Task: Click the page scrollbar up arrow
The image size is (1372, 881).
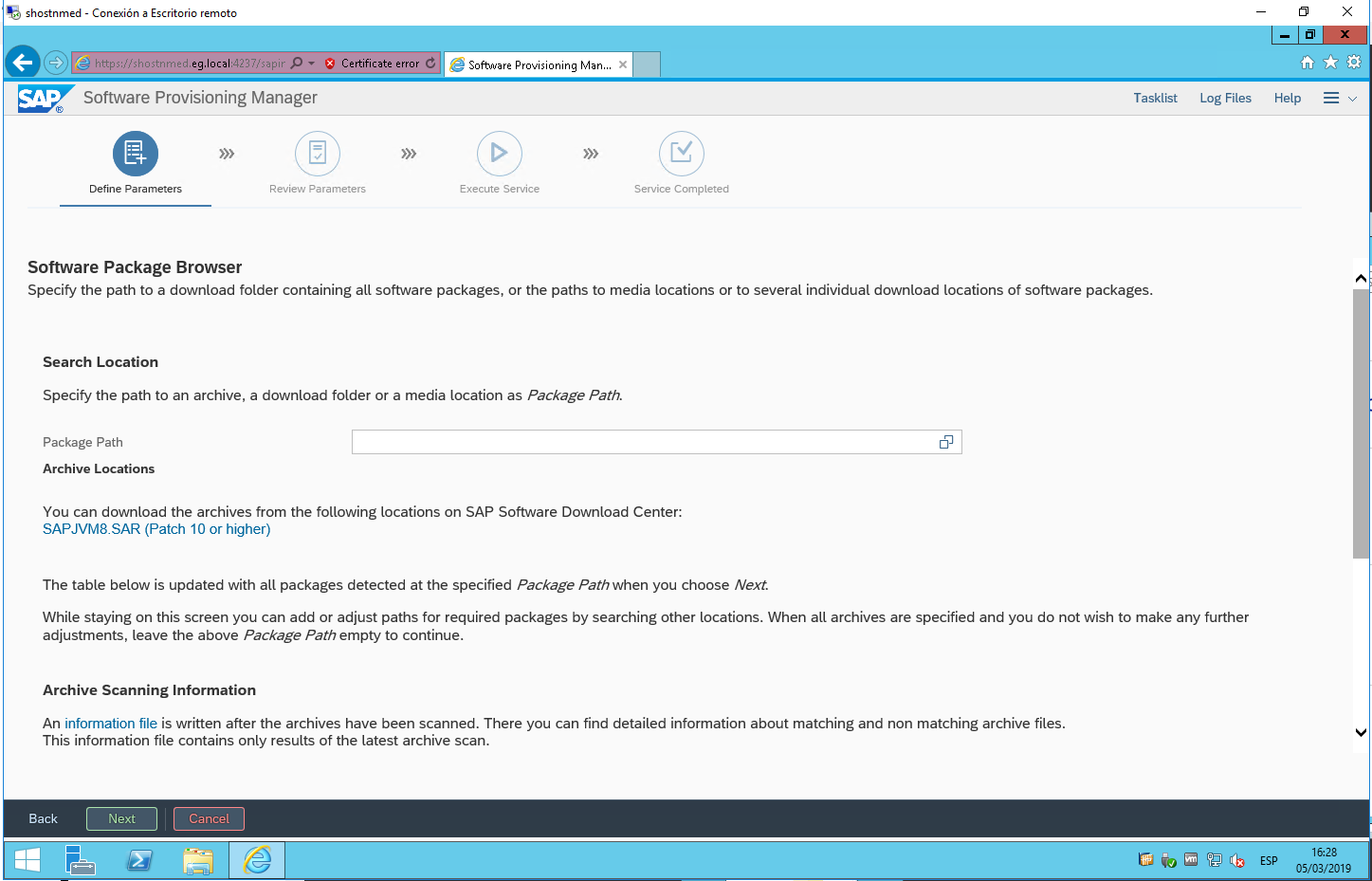Action: 1361,278
